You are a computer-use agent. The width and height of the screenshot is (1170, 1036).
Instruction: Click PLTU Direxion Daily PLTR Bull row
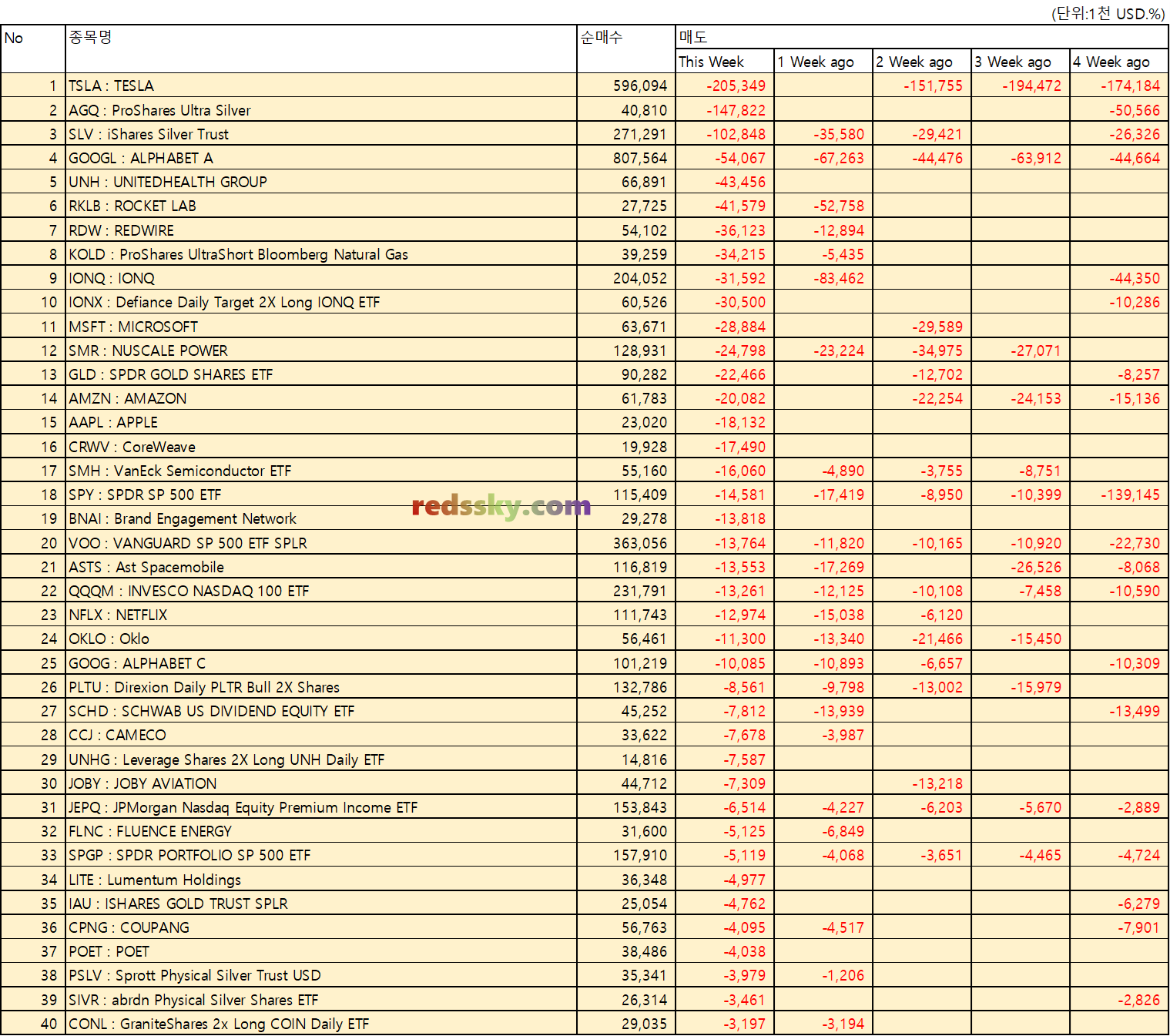coord(320,686)
